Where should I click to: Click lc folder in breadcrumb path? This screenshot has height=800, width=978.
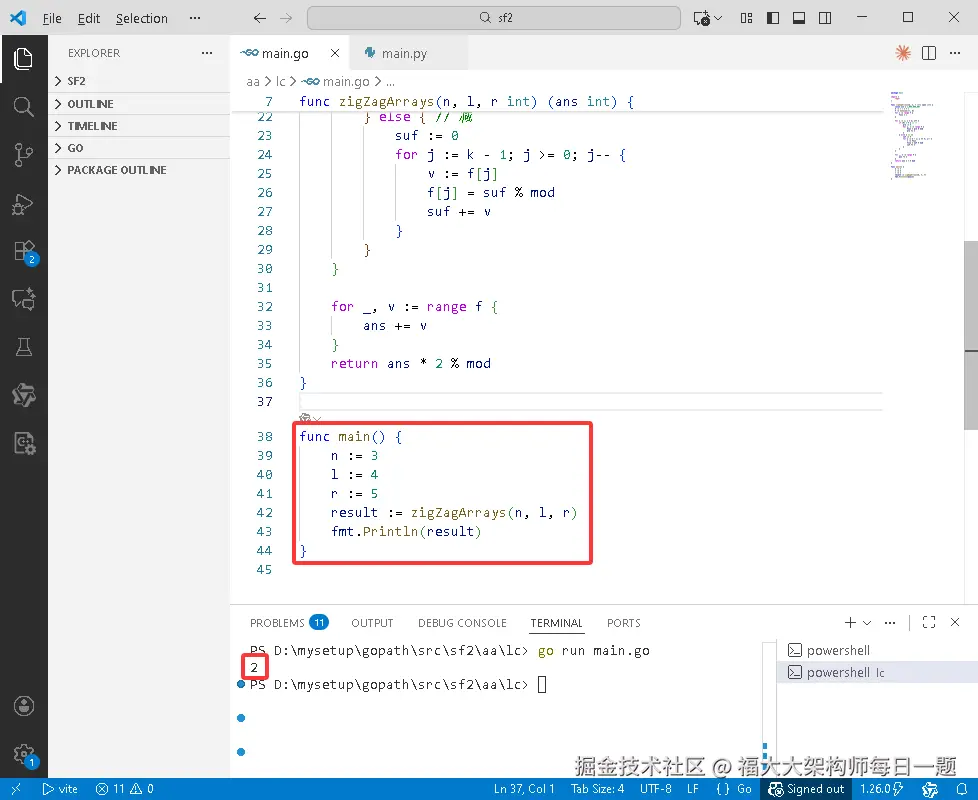280,82
